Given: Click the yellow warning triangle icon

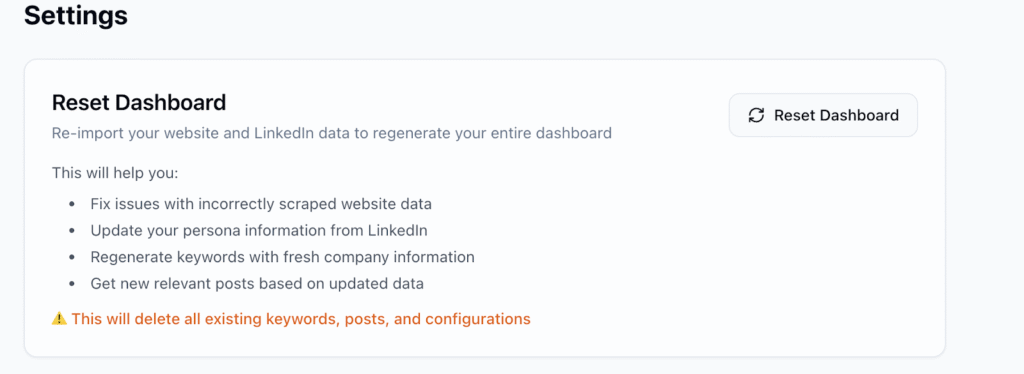Looking at the screenshot, I should point(59,319).
